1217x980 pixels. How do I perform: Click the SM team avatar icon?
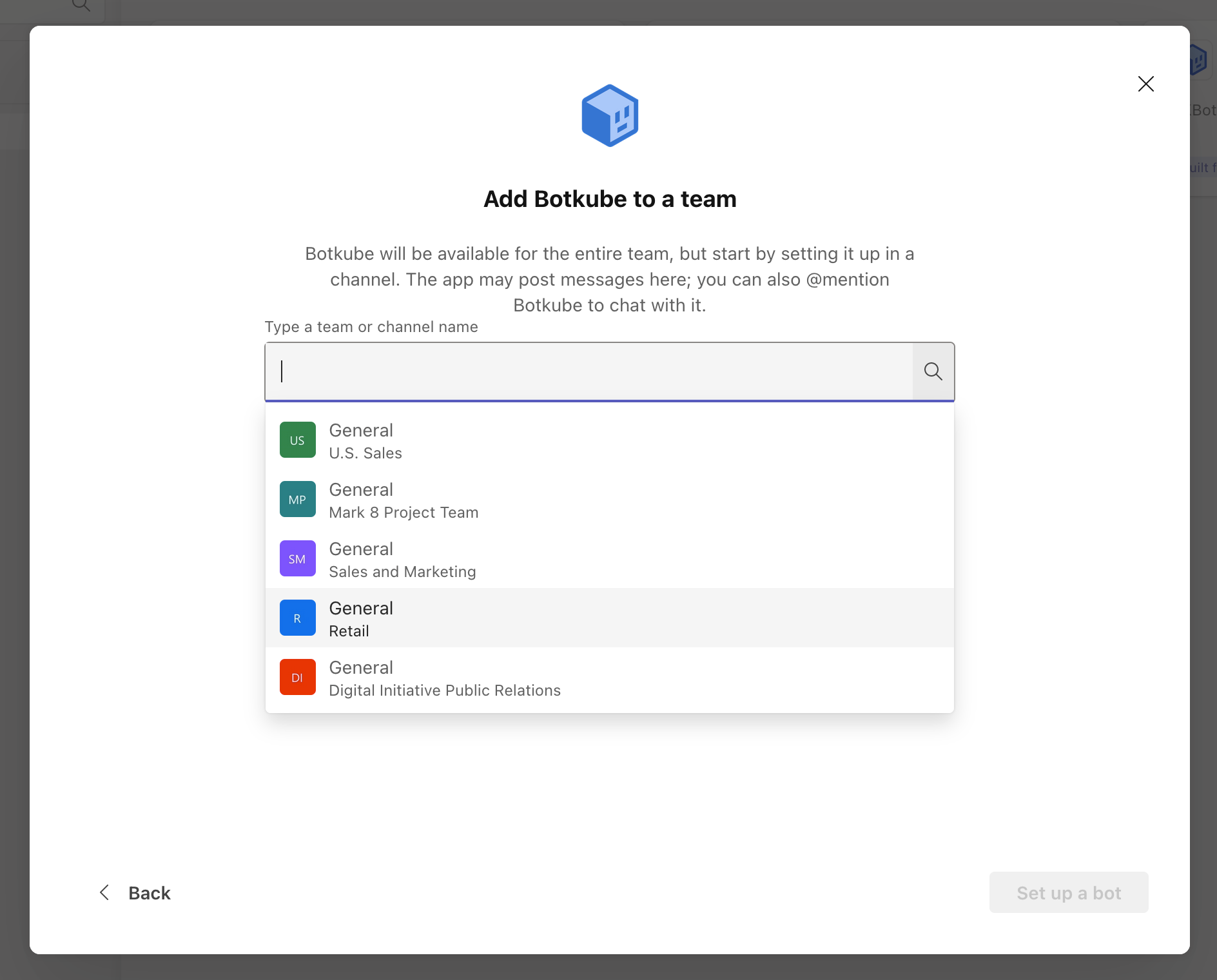coord(297,559)
